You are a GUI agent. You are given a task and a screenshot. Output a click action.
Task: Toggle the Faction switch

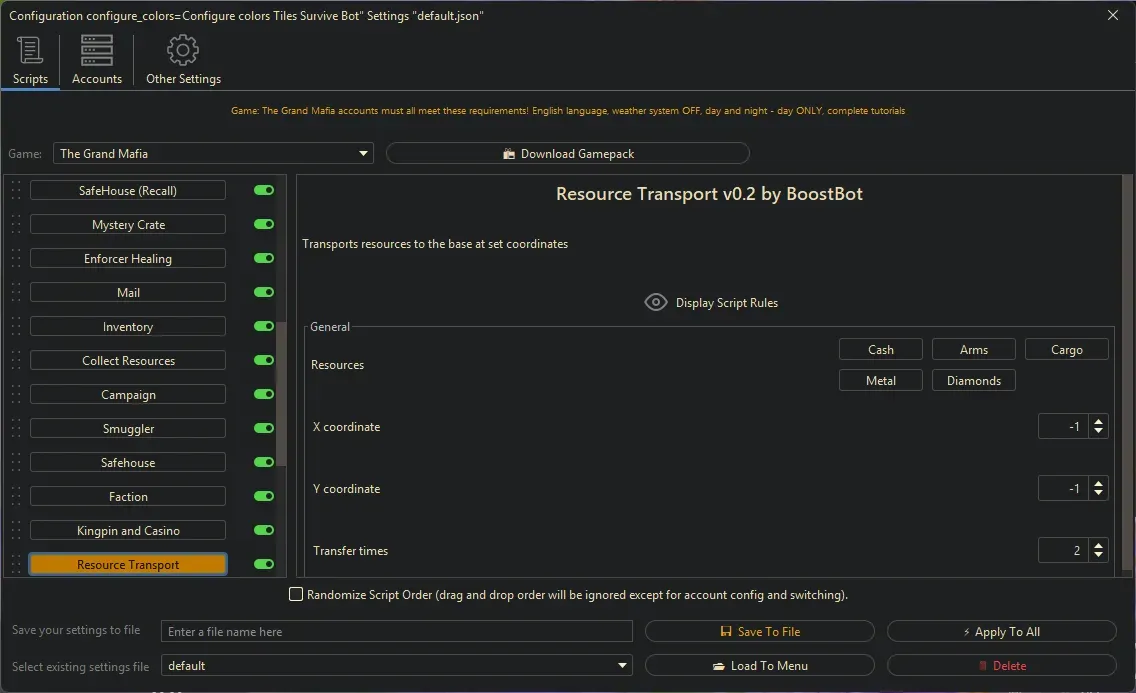[264, 497]
